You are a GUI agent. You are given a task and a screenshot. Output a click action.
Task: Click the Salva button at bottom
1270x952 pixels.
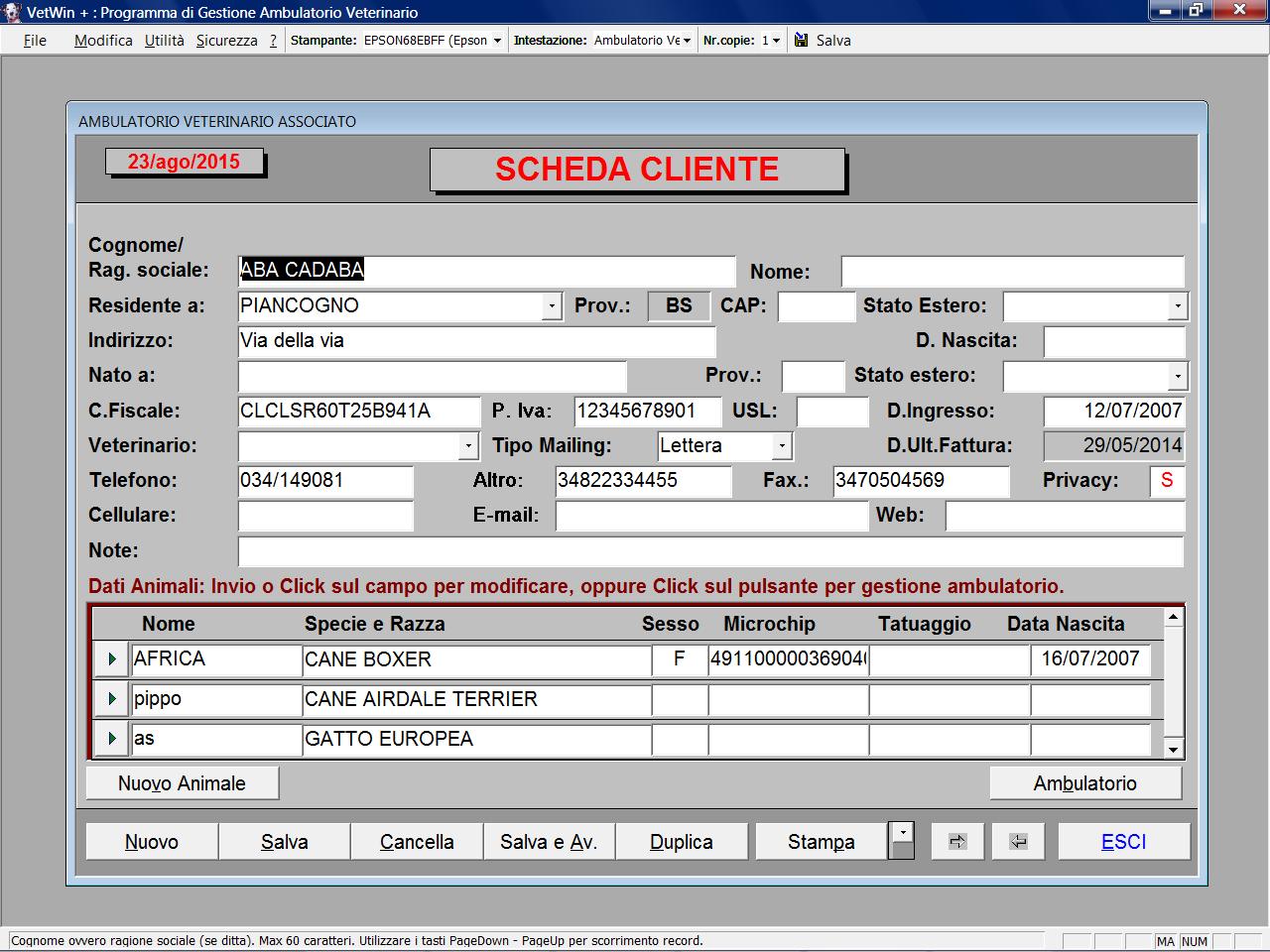tap(285, 841)
